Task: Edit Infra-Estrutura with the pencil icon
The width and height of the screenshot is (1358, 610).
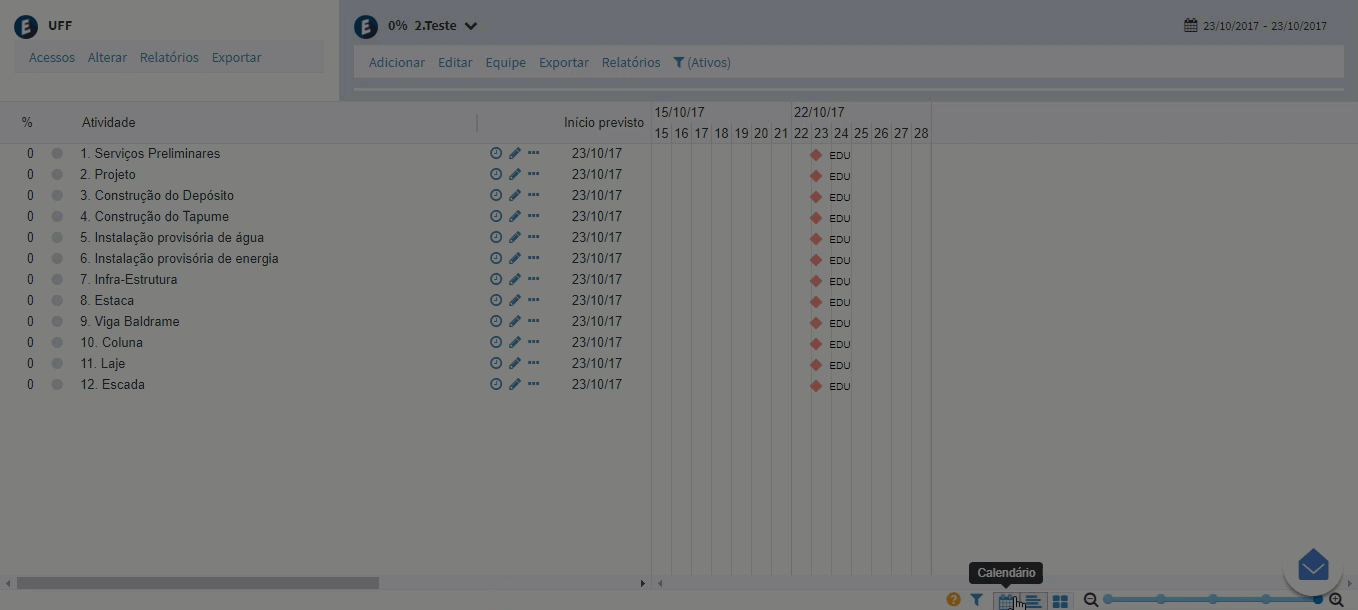Action: (x=515, y=279)
